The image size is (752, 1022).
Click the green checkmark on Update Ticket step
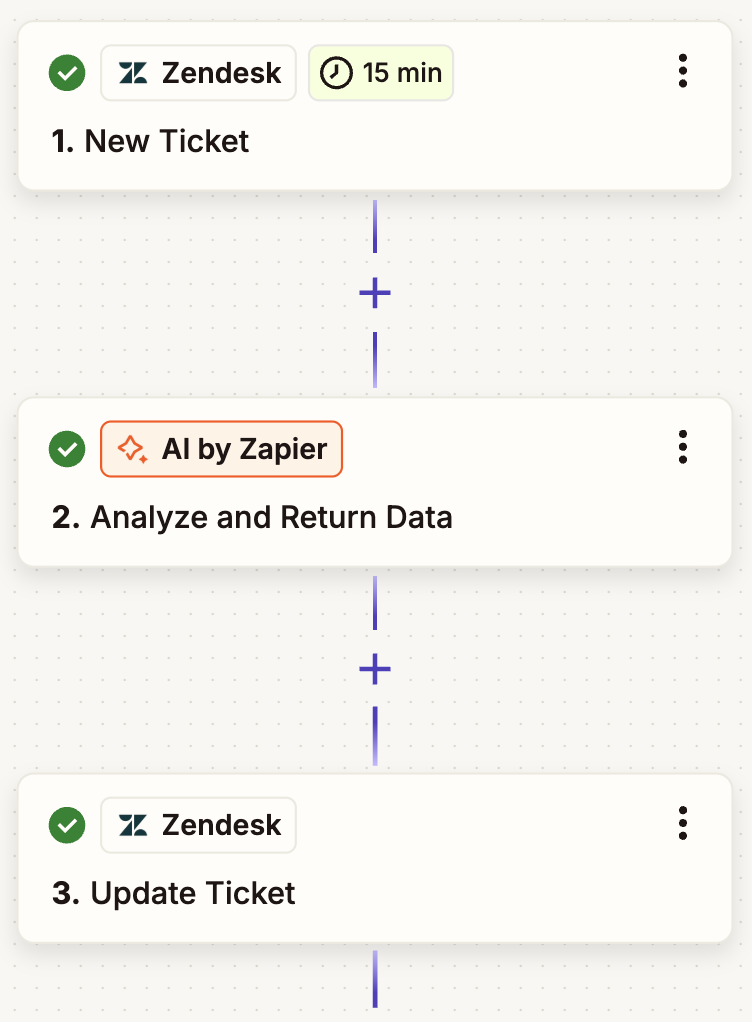(x=67, y=824)
